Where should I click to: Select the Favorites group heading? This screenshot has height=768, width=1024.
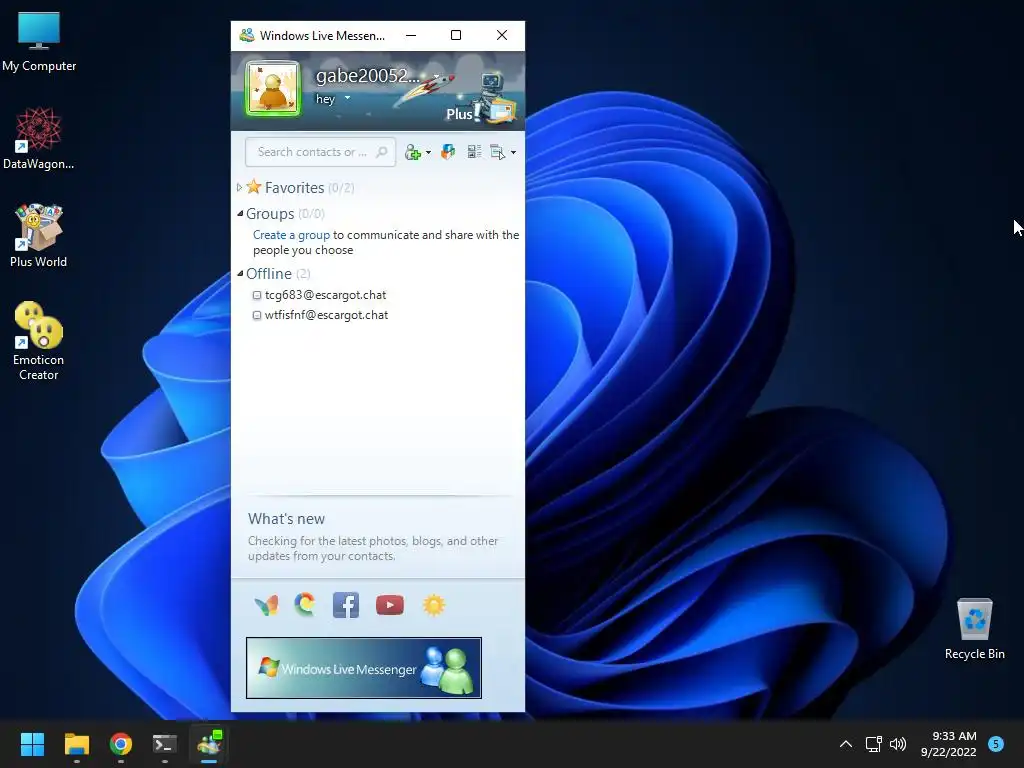(295, 188)
